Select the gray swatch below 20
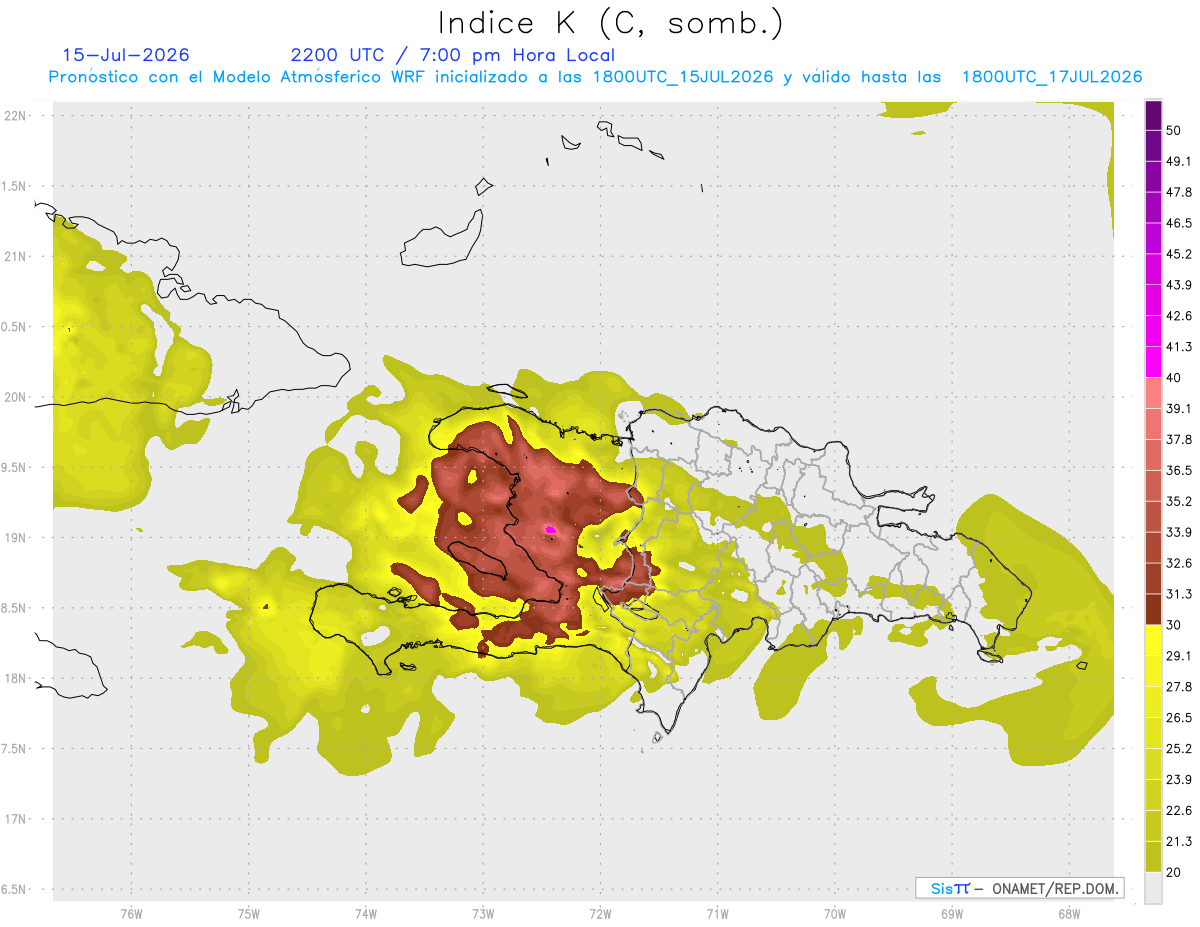 tap(1153, 888)
